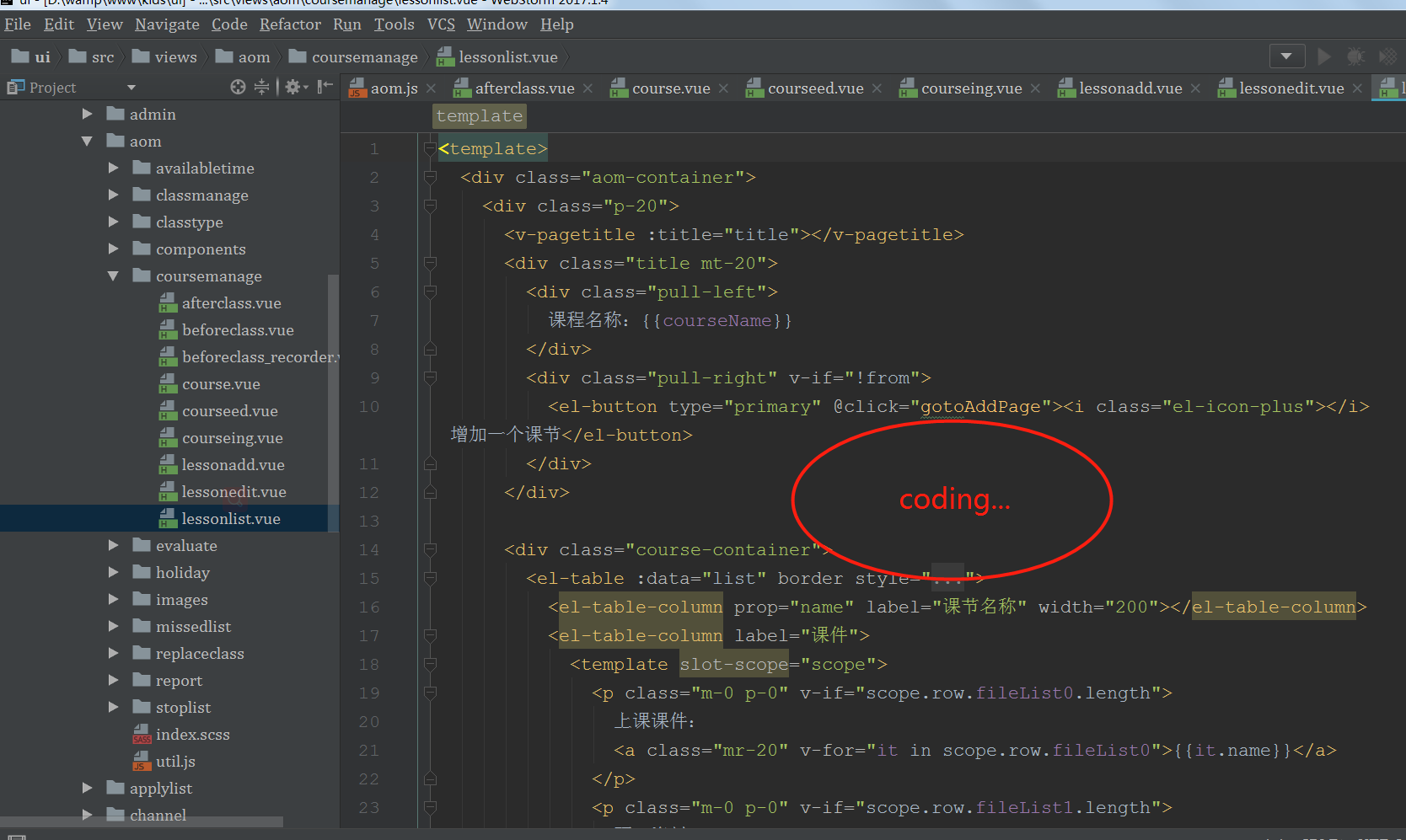1406x840 pixels.
Task: Click the Run (play) toolbar icon
Action: [1323, 56]
